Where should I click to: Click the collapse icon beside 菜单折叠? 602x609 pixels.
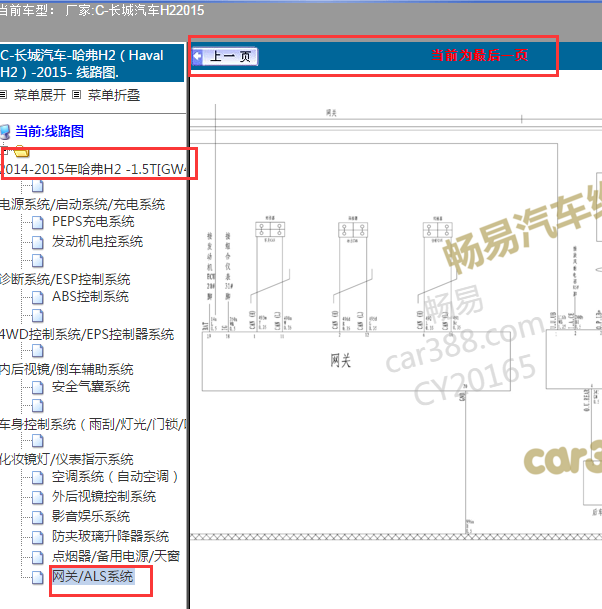pyautogui.click(x=77, y=94)
